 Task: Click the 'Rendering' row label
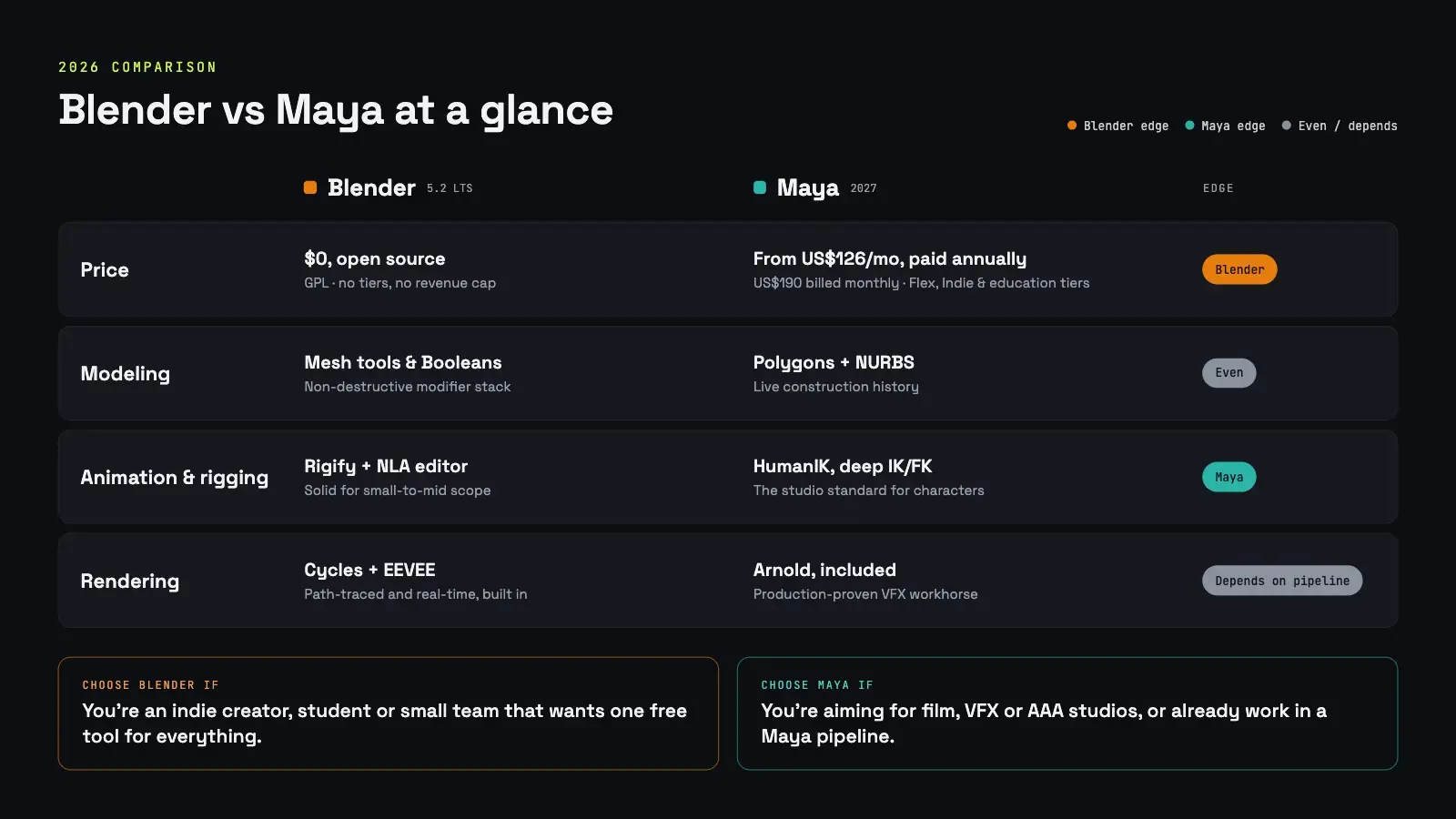[x=130, y=581]
